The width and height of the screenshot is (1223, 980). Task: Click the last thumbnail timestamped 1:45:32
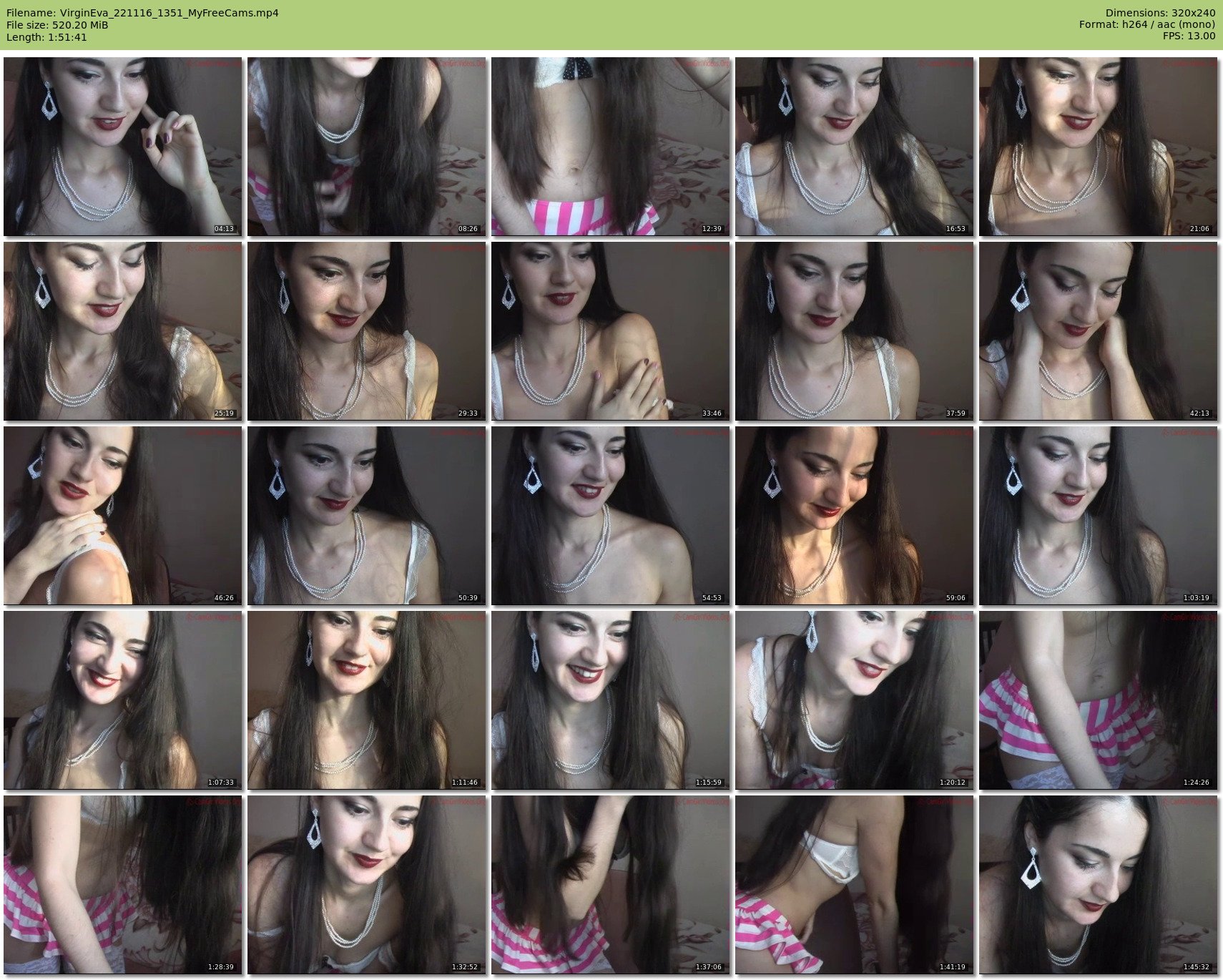pos(1098,884)
